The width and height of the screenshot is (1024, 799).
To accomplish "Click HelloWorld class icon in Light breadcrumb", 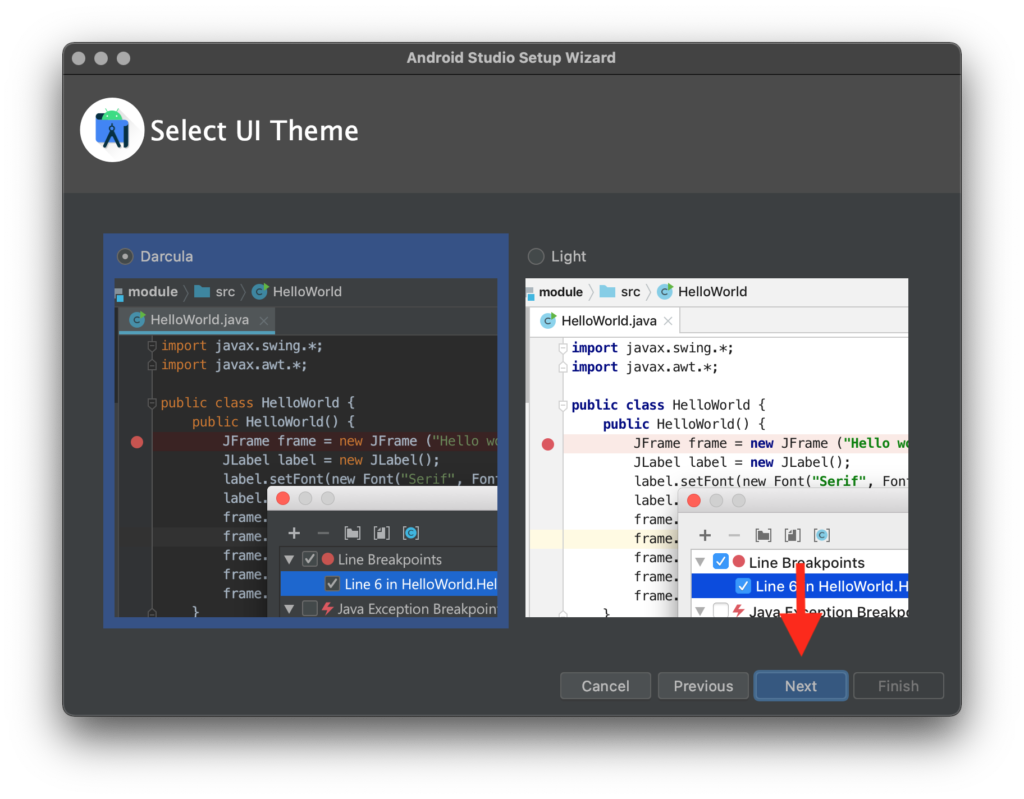I will tap(665, 291).
